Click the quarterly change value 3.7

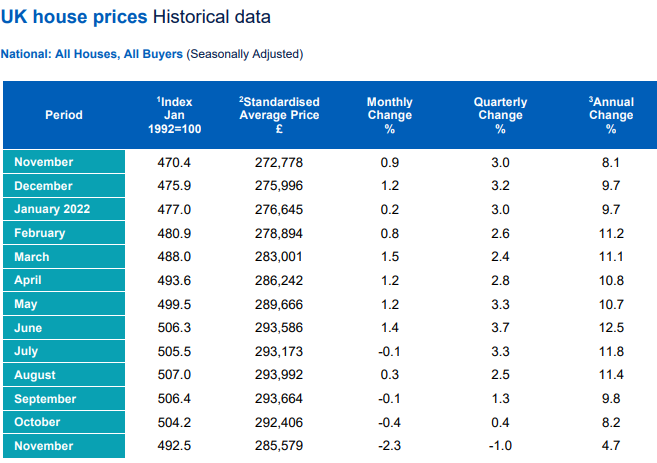tap(500, 327)
